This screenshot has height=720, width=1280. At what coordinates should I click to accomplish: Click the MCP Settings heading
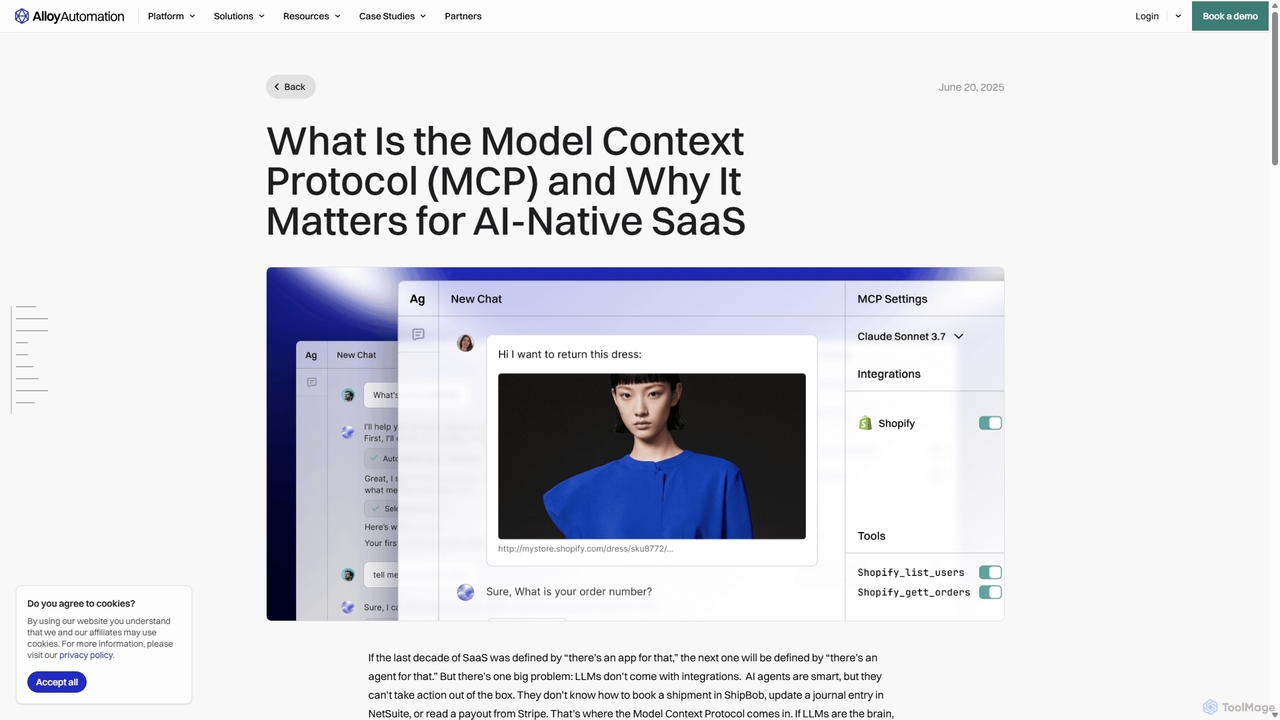[x=892, y=299]
